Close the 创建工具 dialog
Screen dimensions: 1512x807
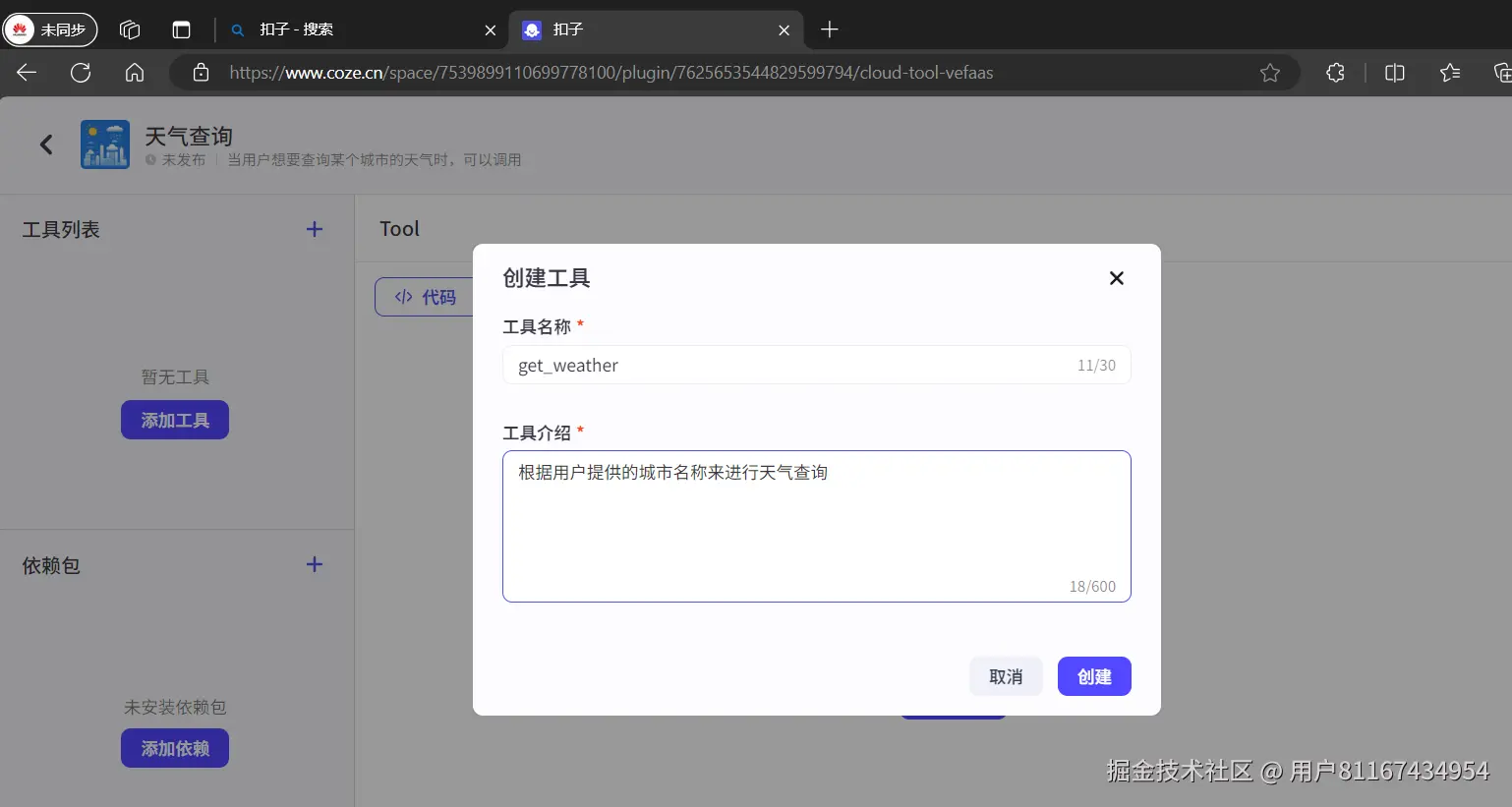point(1117,278)
